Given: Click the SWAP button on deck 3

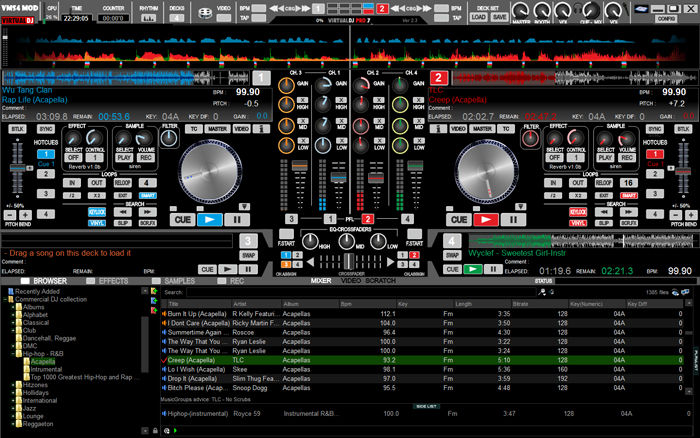Looking at the screenshot, I should [x=248, y=255].
